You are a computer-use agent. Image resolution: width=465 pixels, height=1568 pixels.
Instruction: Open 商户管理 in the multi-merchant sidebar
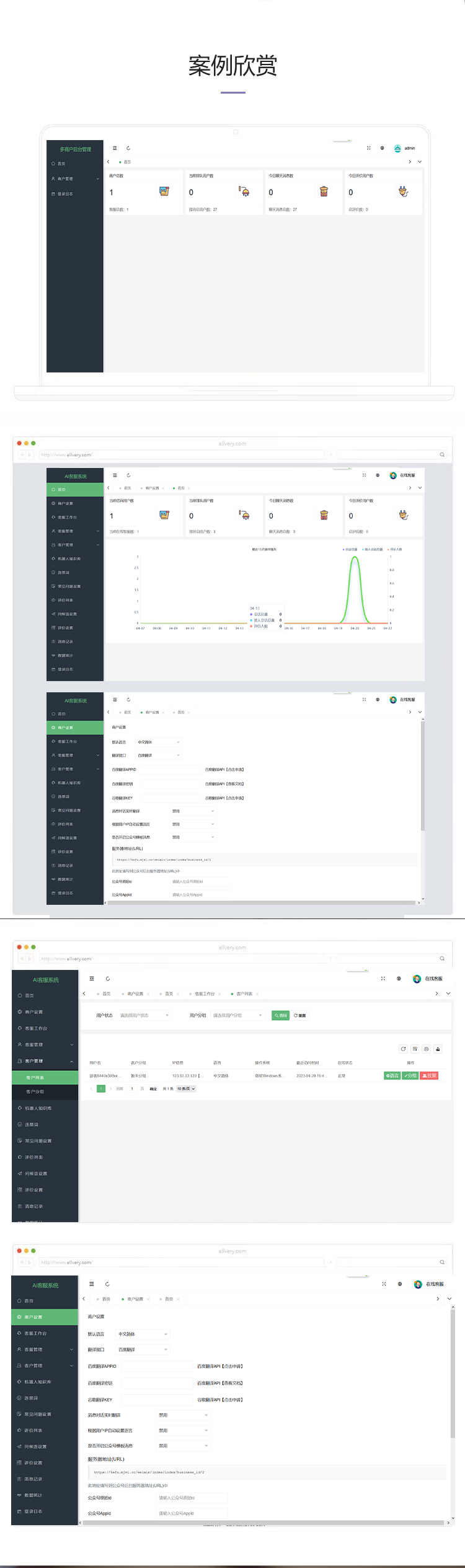[x=65, y=178]
